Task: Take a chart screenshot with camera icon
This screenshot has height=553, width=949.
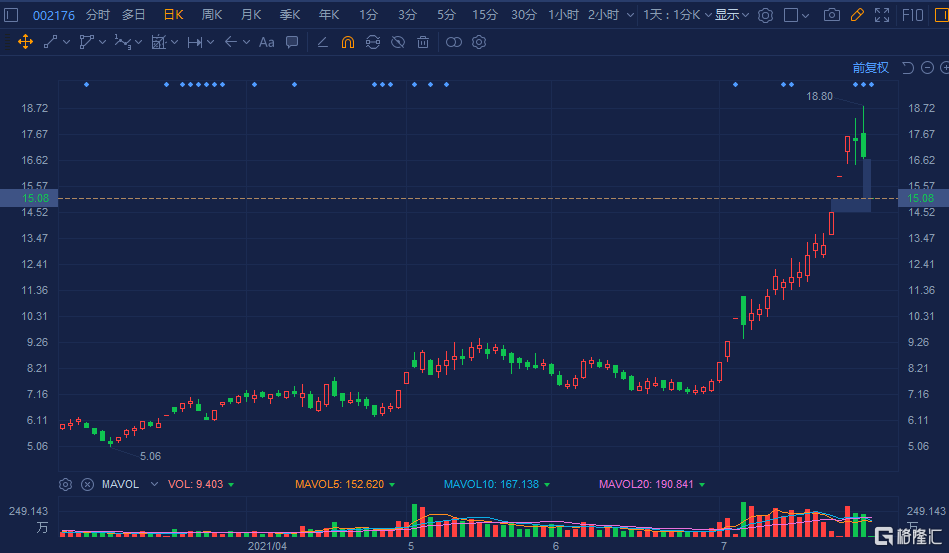Action: point(831,15)
